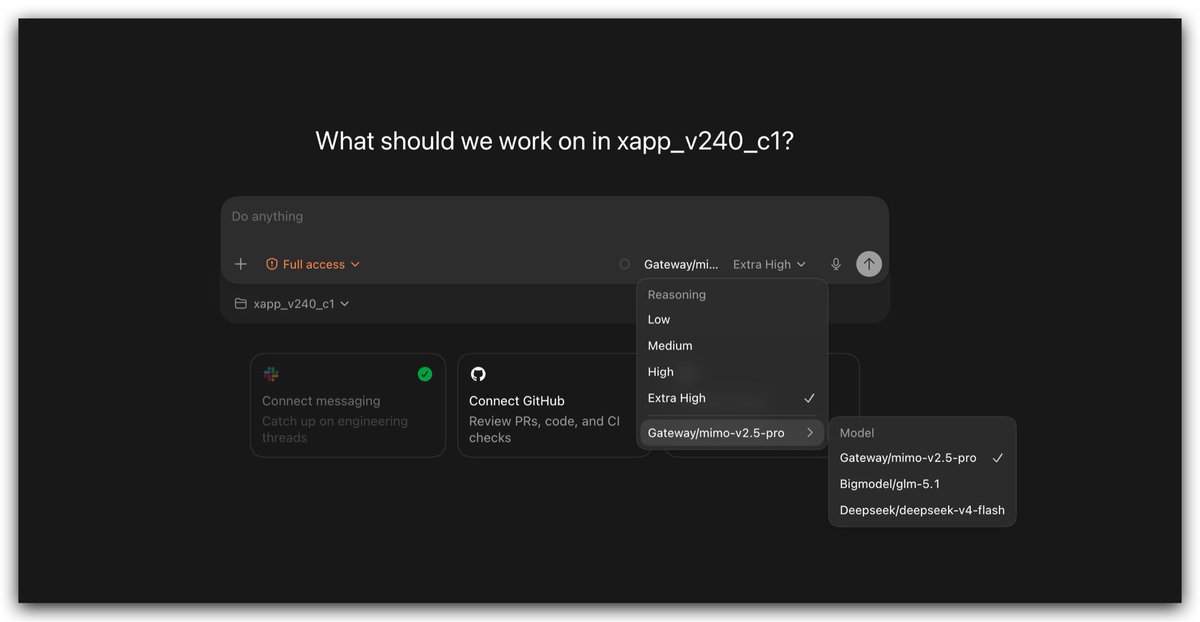Select High reasoning level
Image resolution: width=1200 pixels, height=622 pixels.
[x=732, y=372]
